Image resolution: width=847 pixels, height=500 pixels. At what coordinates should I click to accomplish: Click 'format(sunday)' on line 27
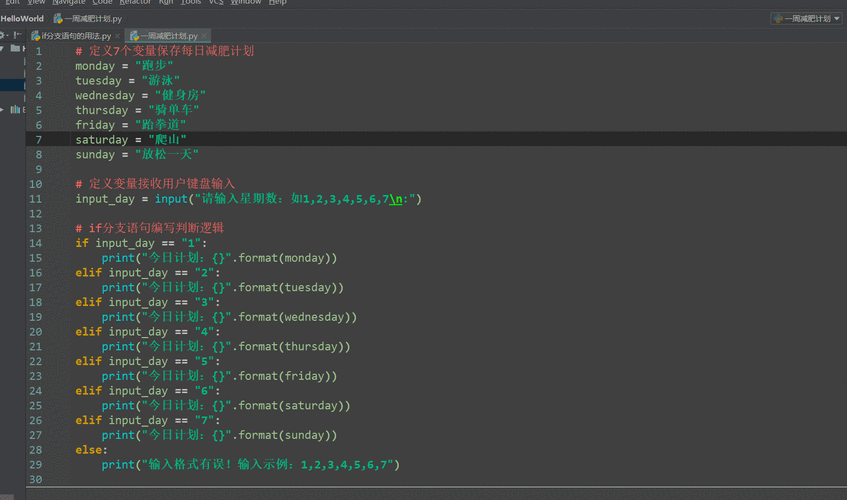point(285,435)
